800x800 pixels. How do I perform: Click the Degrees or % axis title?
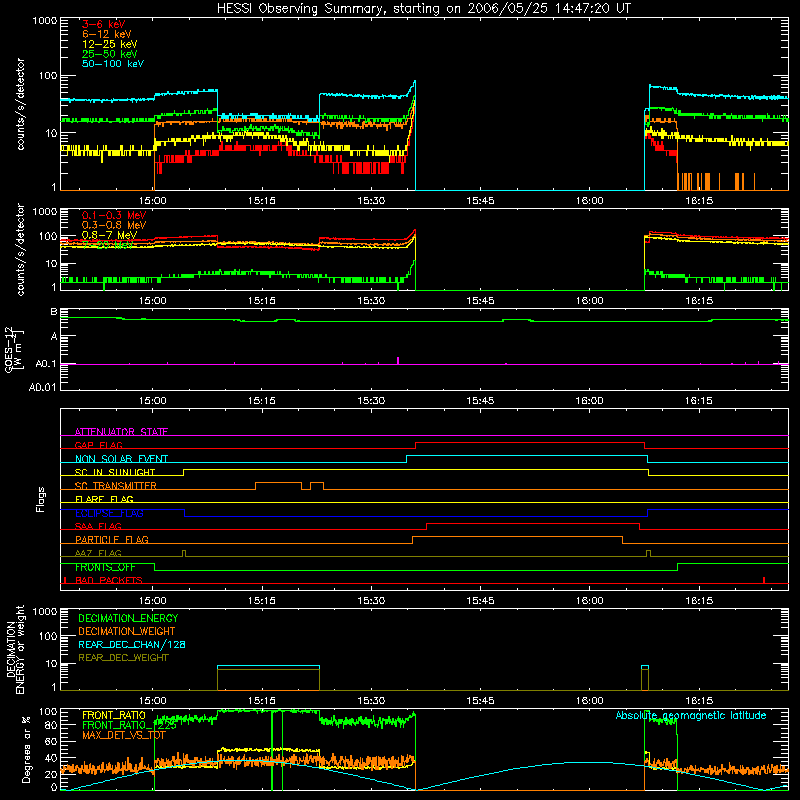tap(26, 749)
